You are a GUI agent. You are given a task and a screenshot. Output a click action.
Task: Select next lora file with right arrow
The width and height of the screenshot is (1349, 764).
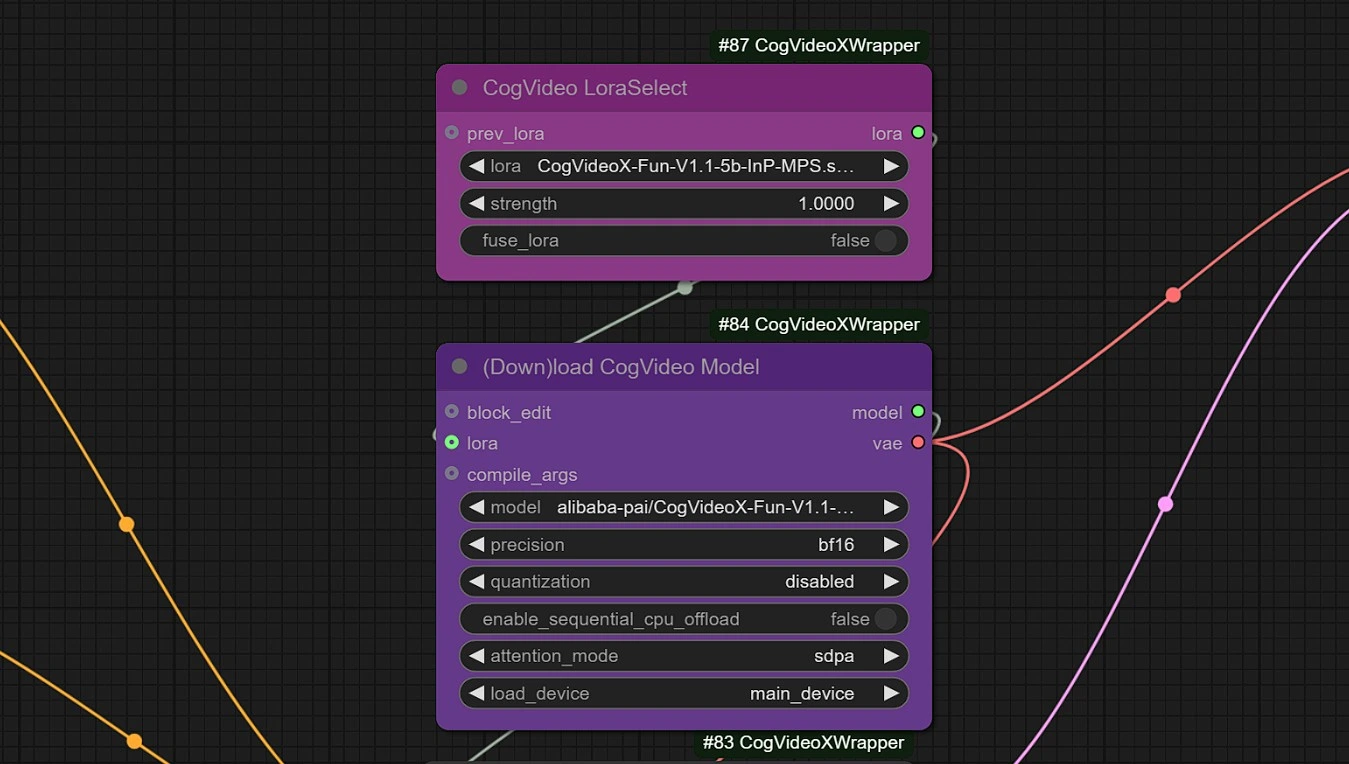pyautogui.click(x=891, y=166)
